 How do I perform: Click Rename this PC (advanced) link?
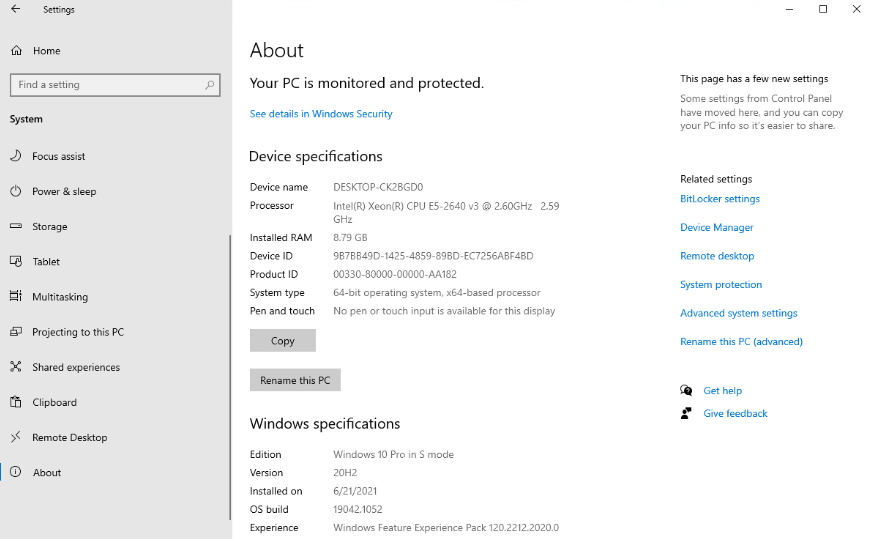click(x=741, y=342)
